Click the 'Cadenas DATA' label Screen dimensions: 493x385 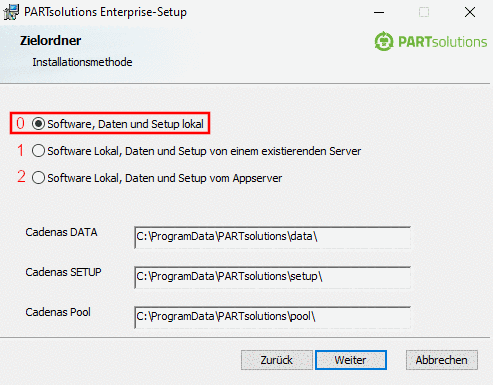61,232
